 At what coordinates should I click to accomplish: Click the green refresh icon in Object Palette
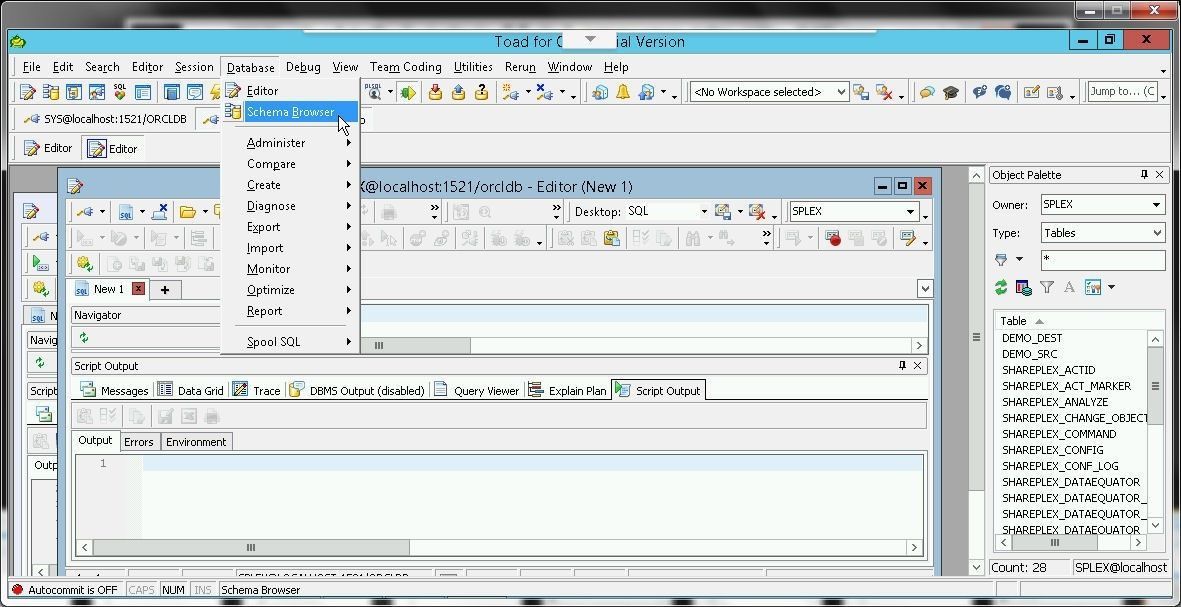(x=1001, y=287)
